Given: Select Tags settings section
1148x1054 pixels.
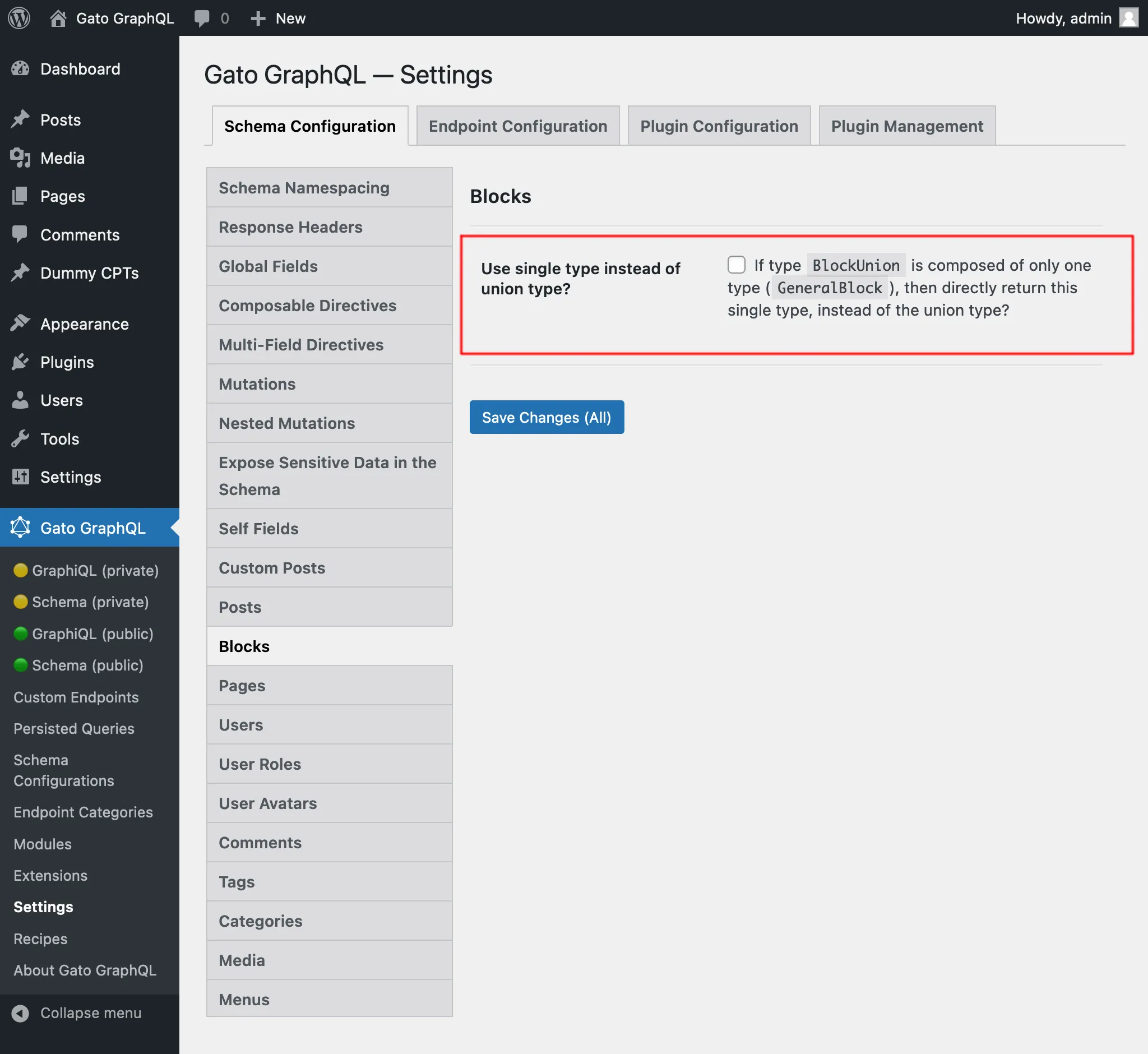Looking at the screenshot, I should 330,882.
